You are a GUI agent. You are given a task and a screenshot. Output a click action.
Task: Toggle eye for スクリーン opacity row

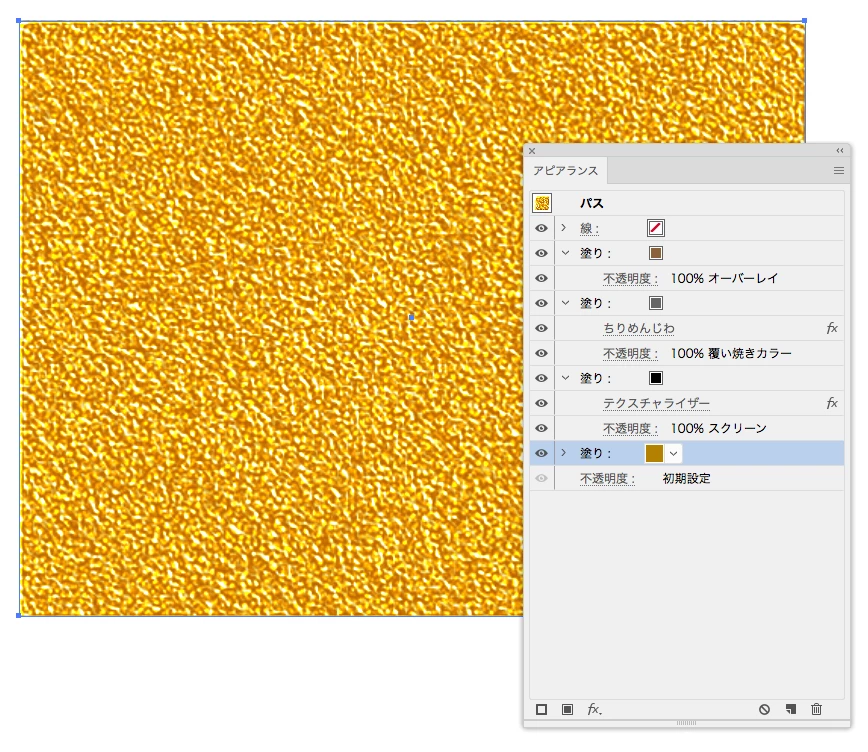click(x=541, y=428)
